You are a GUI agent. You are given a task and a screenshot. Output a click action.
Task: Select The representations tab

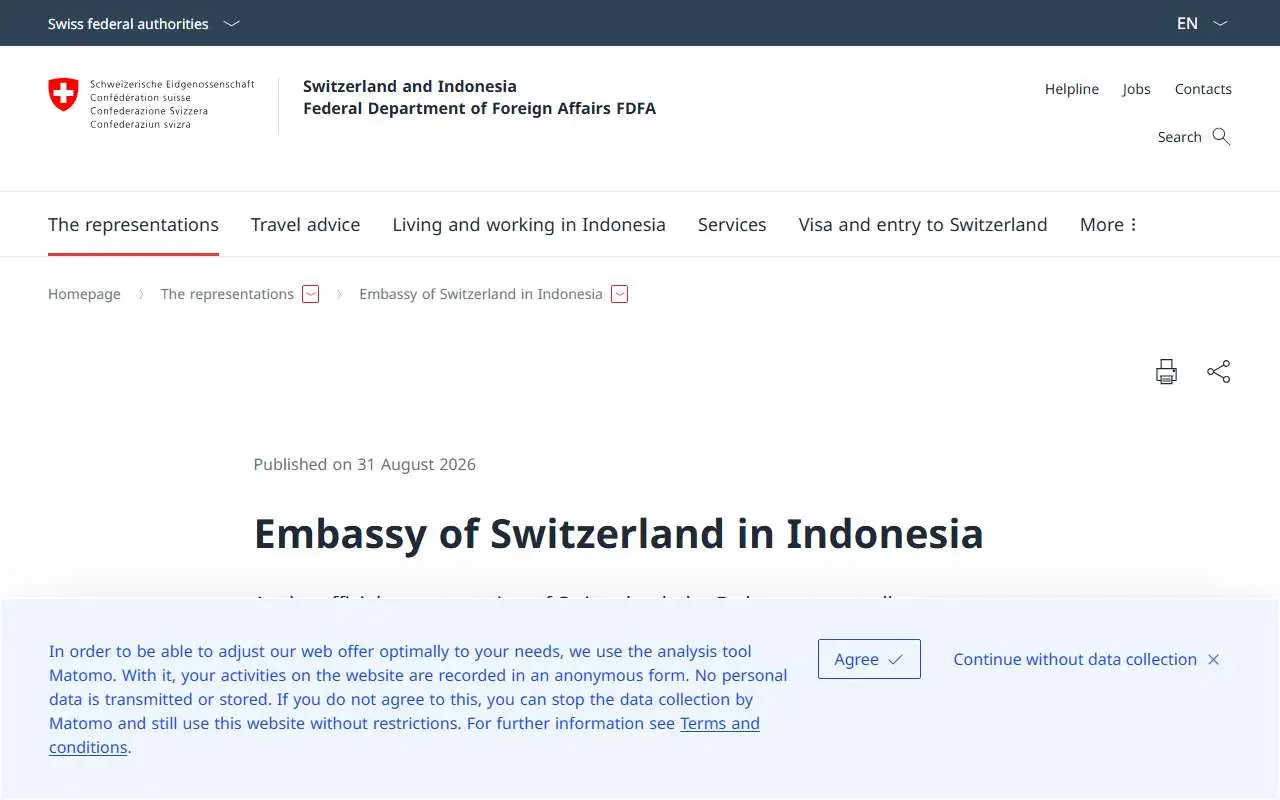pos(133,225)
